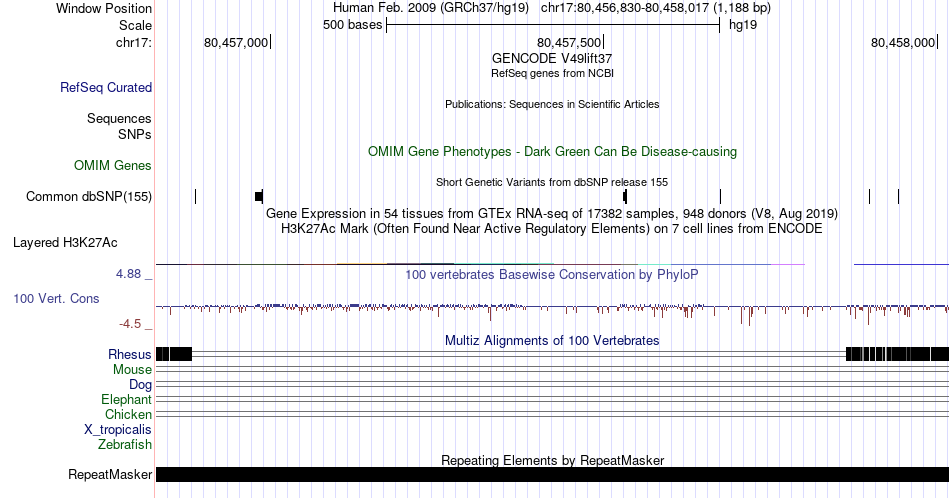Click Multiz Alignments of 100 Vertebrates title
The image size is (950, 498).
click(x=552, y=340)
